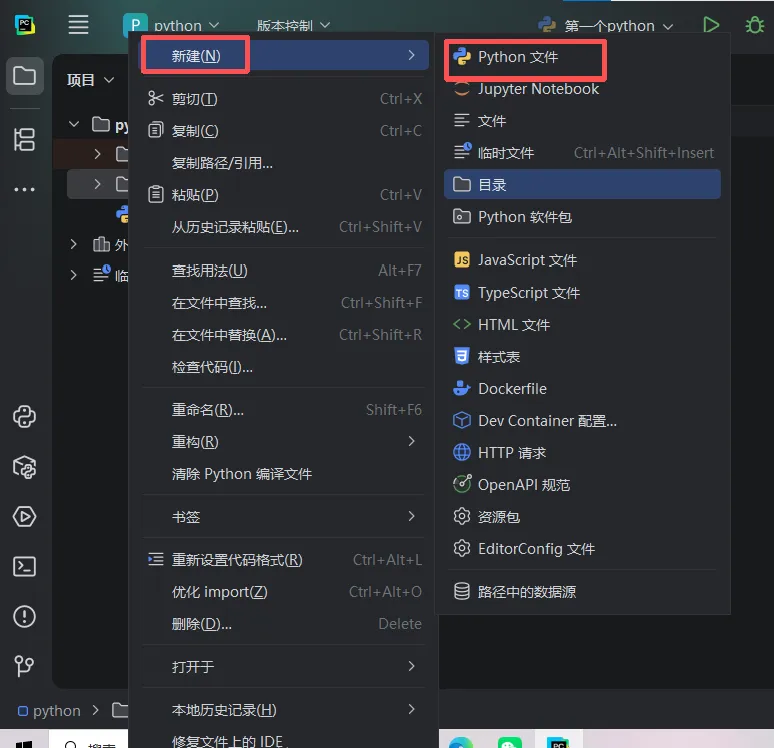Choose 在文件中替换(A)...
Screen dimensions: 774x748
(x=284, y=334)
